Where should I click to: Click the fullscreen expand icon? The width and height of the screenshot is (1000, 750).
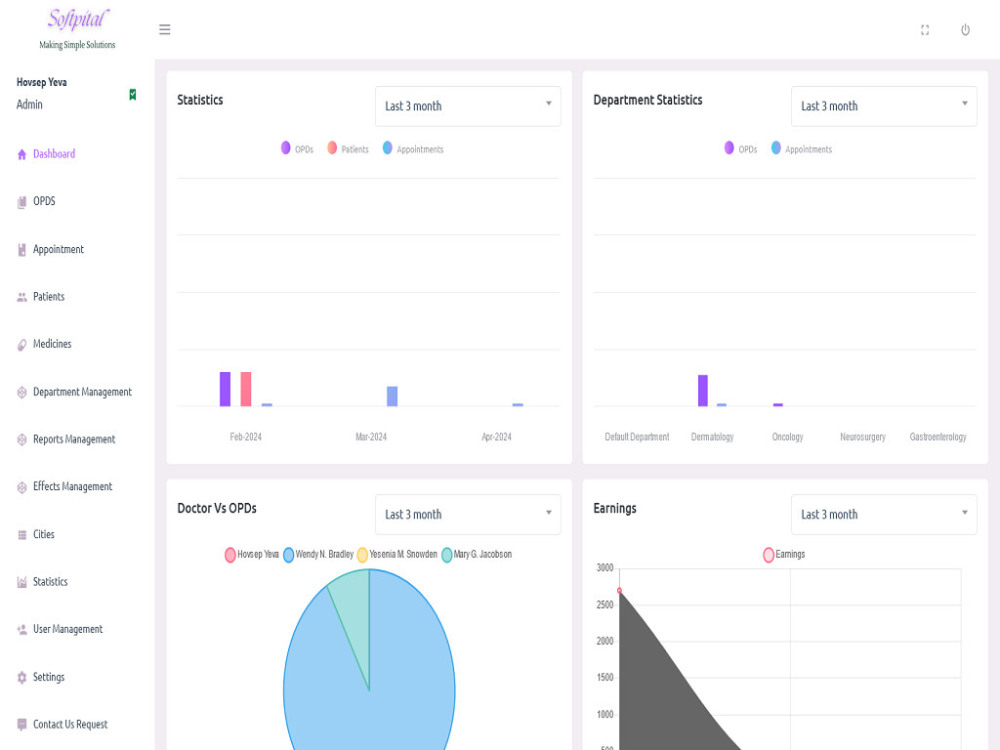pyautogui.click(x=925, y=30)
